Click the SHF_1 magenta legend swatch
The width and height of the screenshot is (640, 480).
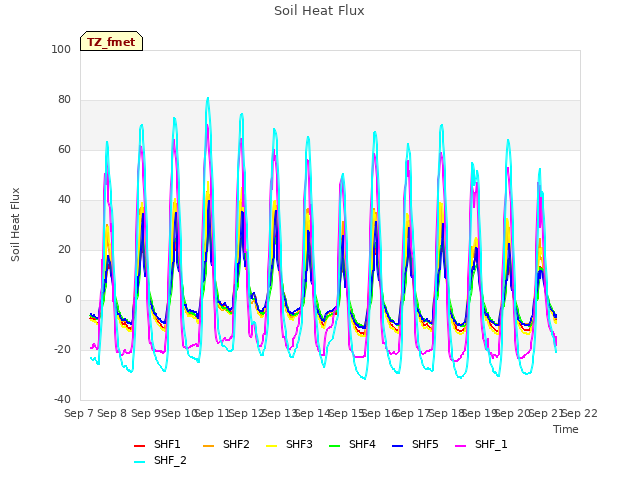pyautogui.click(x=460, y=446)
